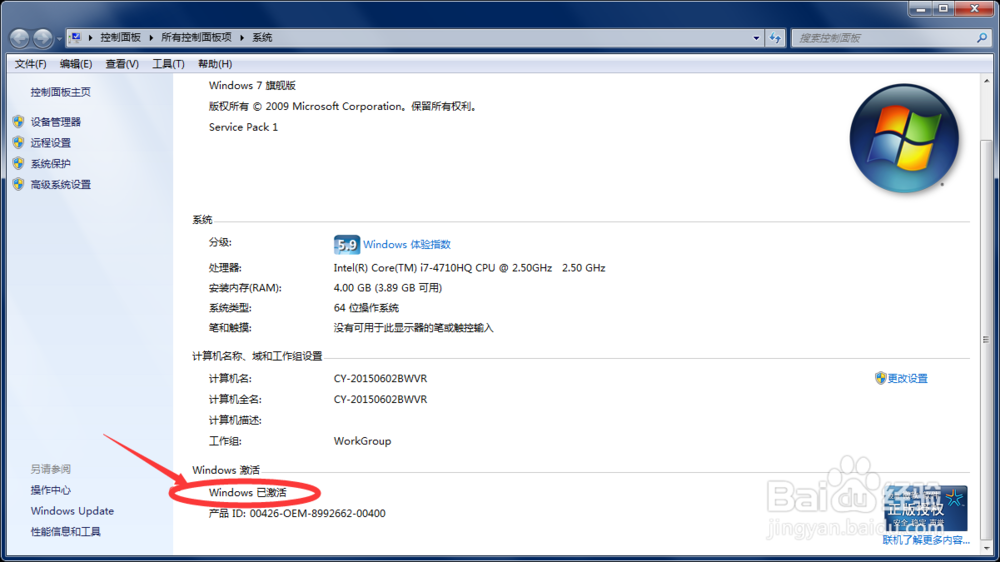Viewport: 1000px width, 562px height.
Task: Click the scrollbar down arrow
Action: (x=987, y=549)
